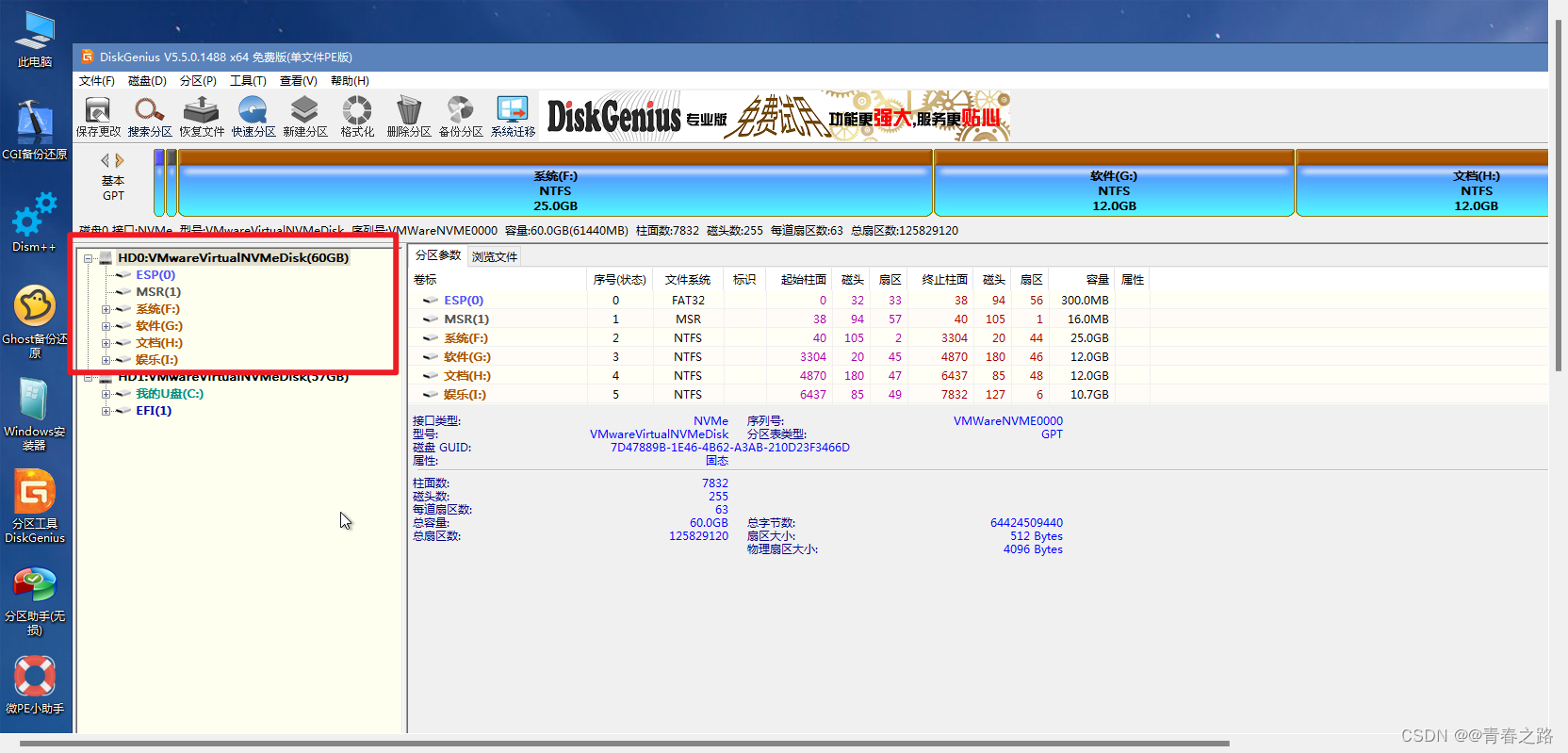The width and height of the screenshot is (1568, 753).
Task: Click the 软件(G:) 12.0GB partition bar
Action: 1114,184
